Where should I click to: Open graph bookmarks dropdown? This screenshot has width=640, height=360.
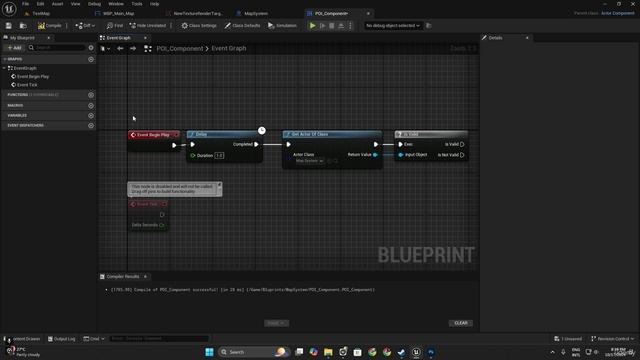tap(105, 49)
